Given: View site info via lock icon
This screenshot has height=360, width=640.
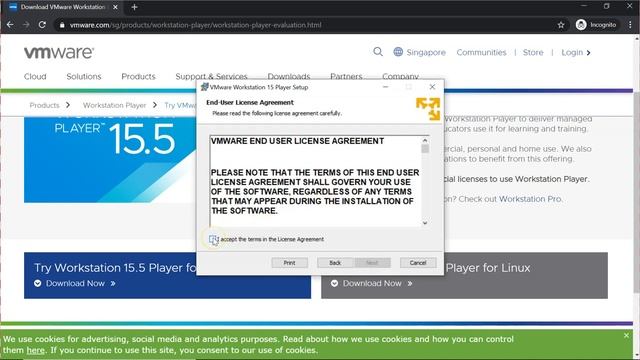Looking at the screenshot, I should pyautogui.click(x=62, y=25).
